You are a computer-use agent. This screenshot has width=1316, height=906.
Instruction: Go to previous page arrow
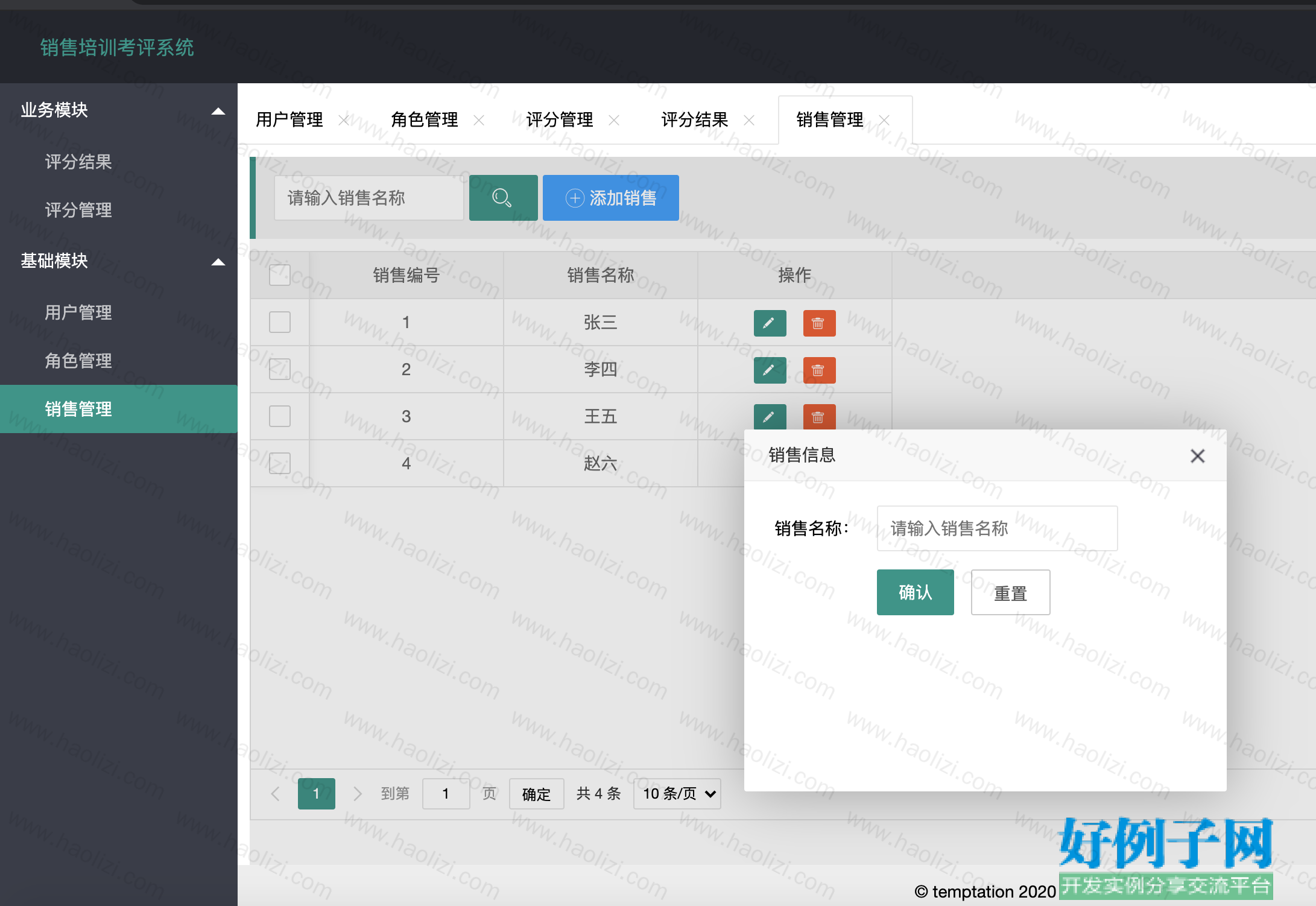tap(276, 793)
